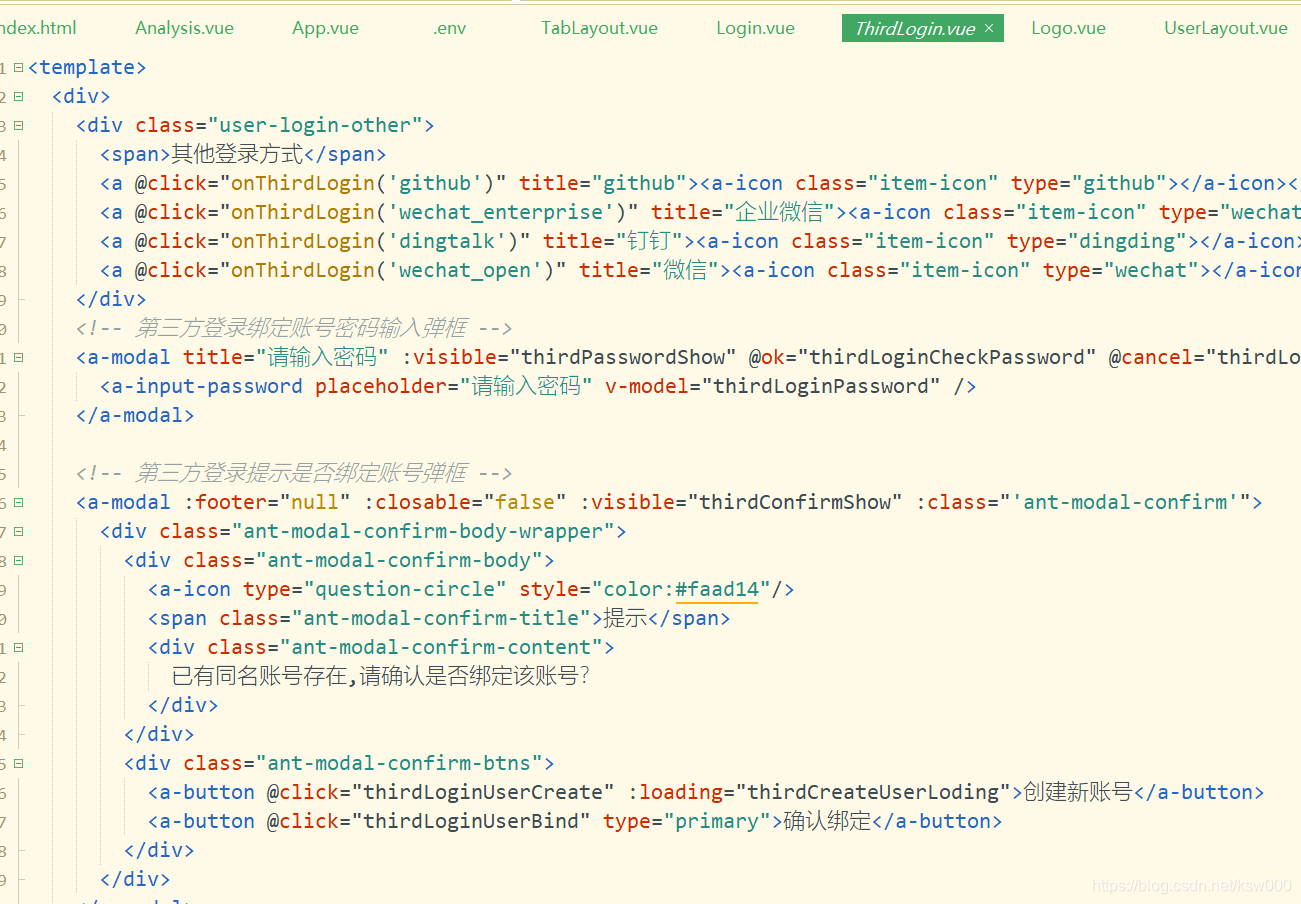Click the a-input-password tag name

pos(207,386)
